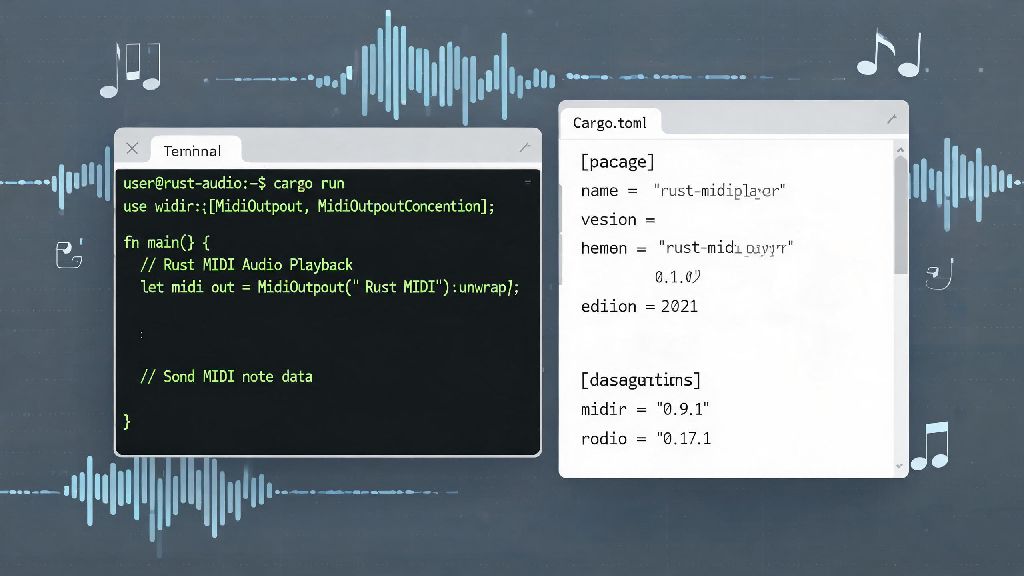The image size is (1024, 576).
Task: Click the 'ediion = 2021' line
Action: [639, 306]
